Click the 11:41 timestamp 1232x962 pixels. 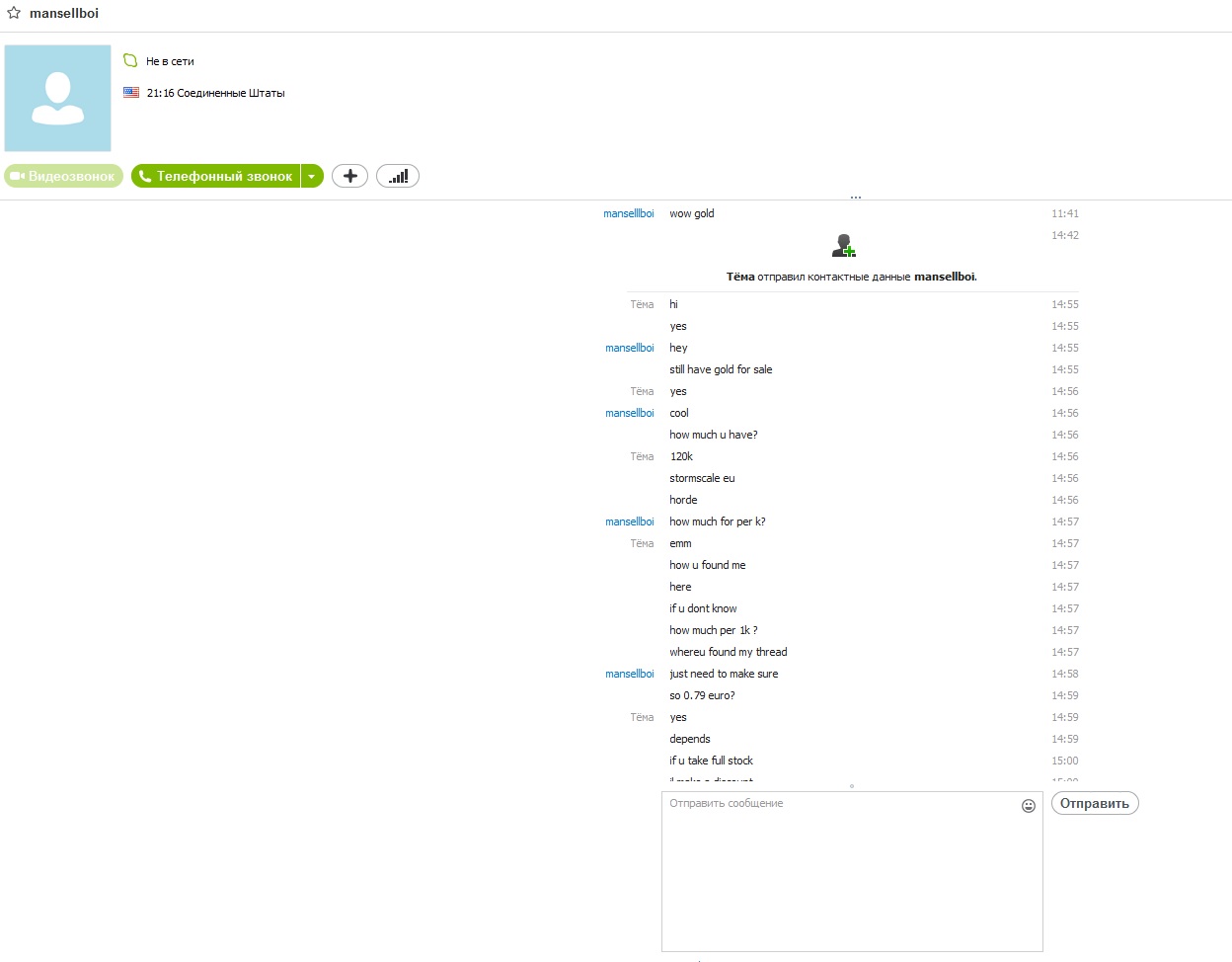(1065, 213)
